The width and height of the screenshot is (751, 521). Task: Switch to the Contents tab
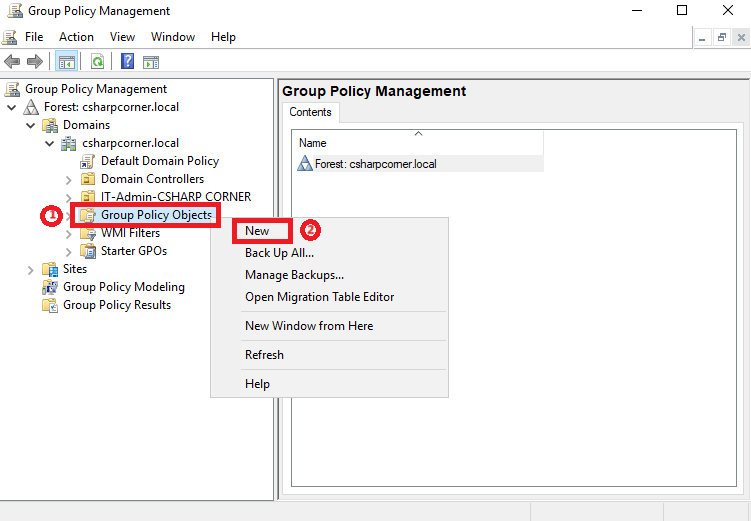310,112
